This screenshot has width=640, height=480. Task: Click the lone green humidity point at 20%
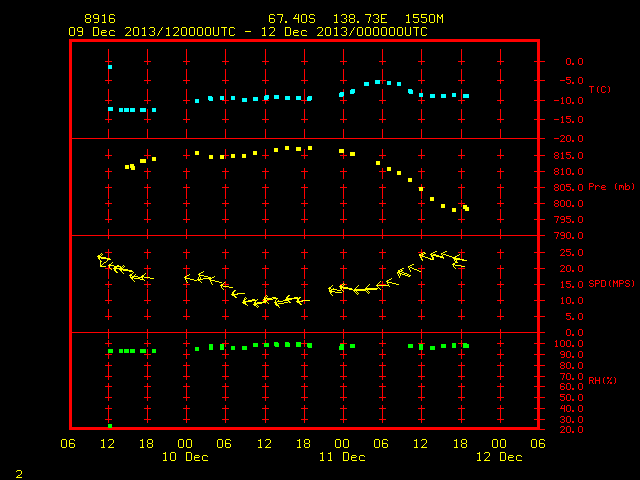click(x=110, y=426)
